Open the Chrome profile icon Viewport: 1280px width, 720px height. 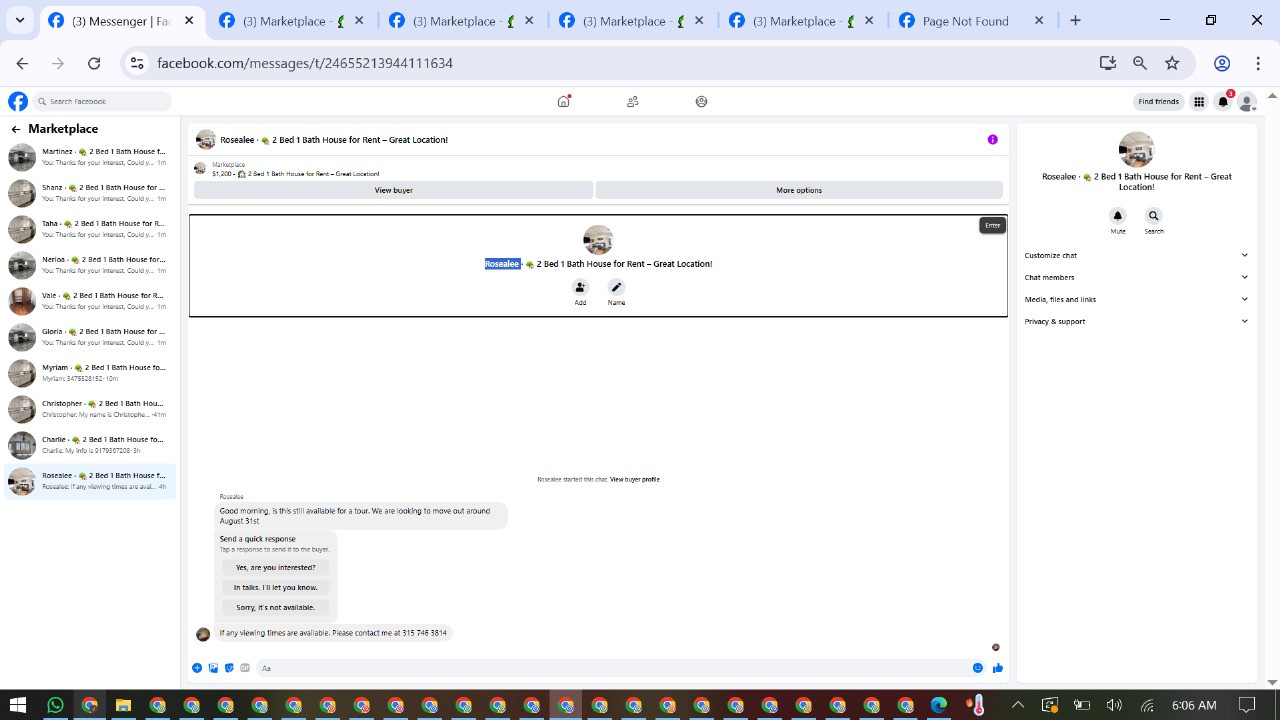click(x=1222, y=63)
